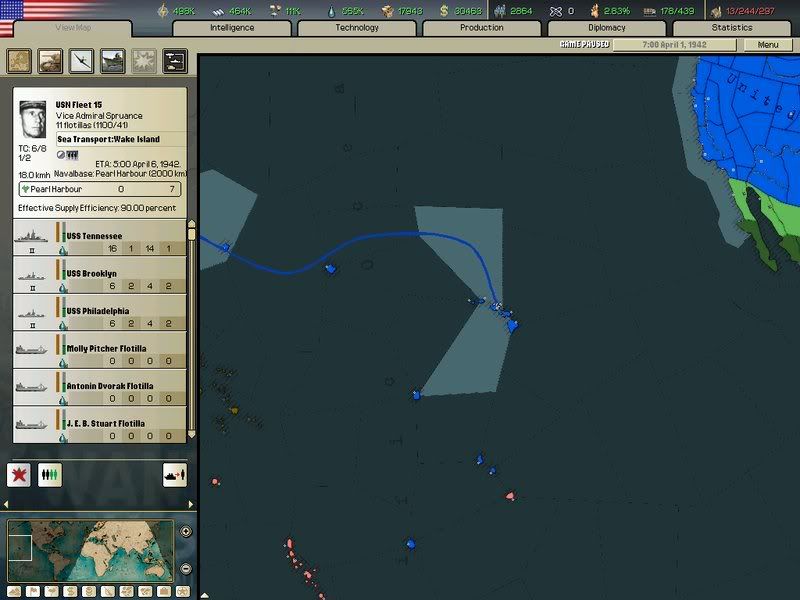Select the land units (tank) filter icon
The height and width of the screenshot is (600, 800).
[x=50, y=62]
